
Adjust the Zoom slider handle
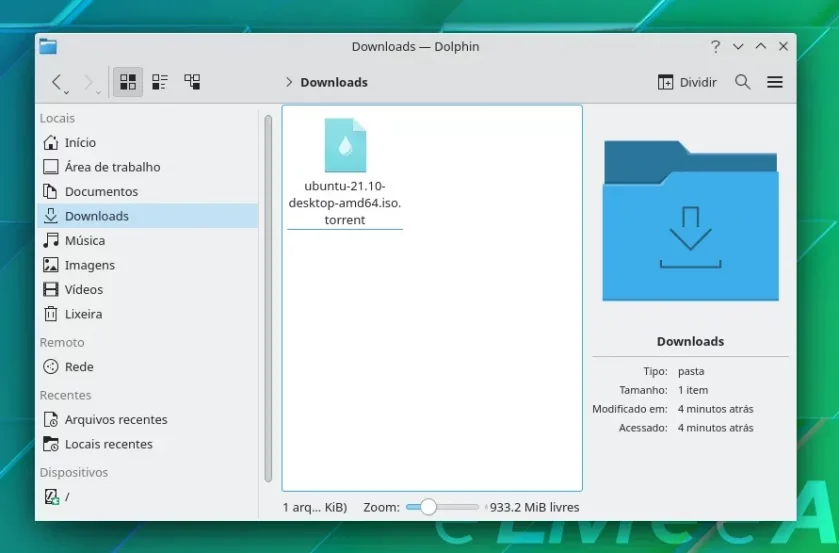(x=428, y=507)
